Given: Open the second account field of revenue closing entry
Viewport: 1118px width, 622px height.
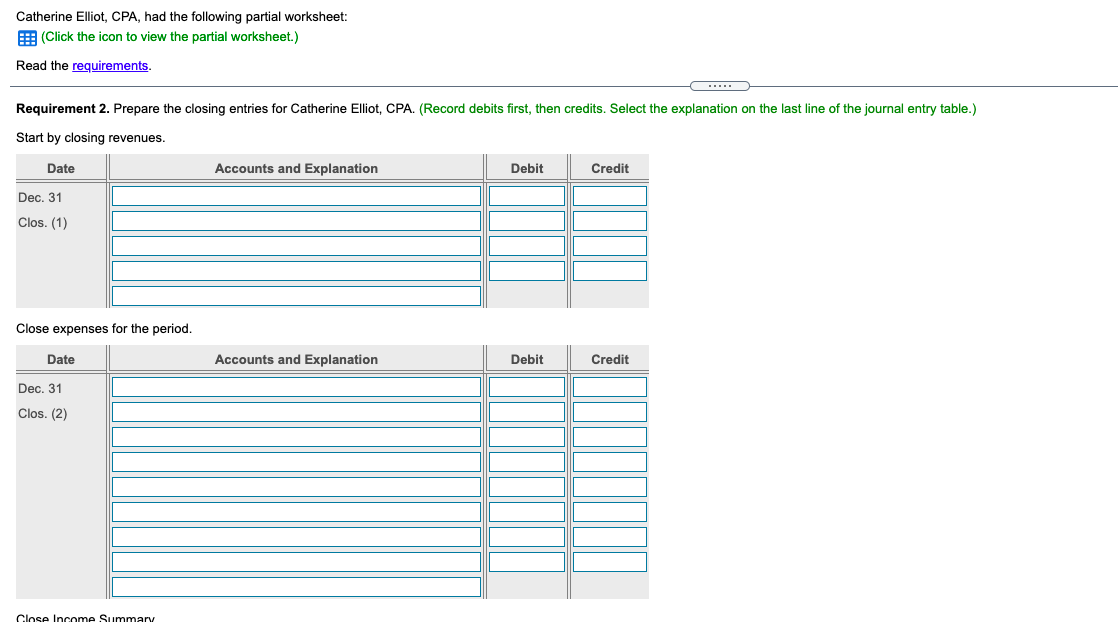Looking at the screenshot, I should pos(296,220).
